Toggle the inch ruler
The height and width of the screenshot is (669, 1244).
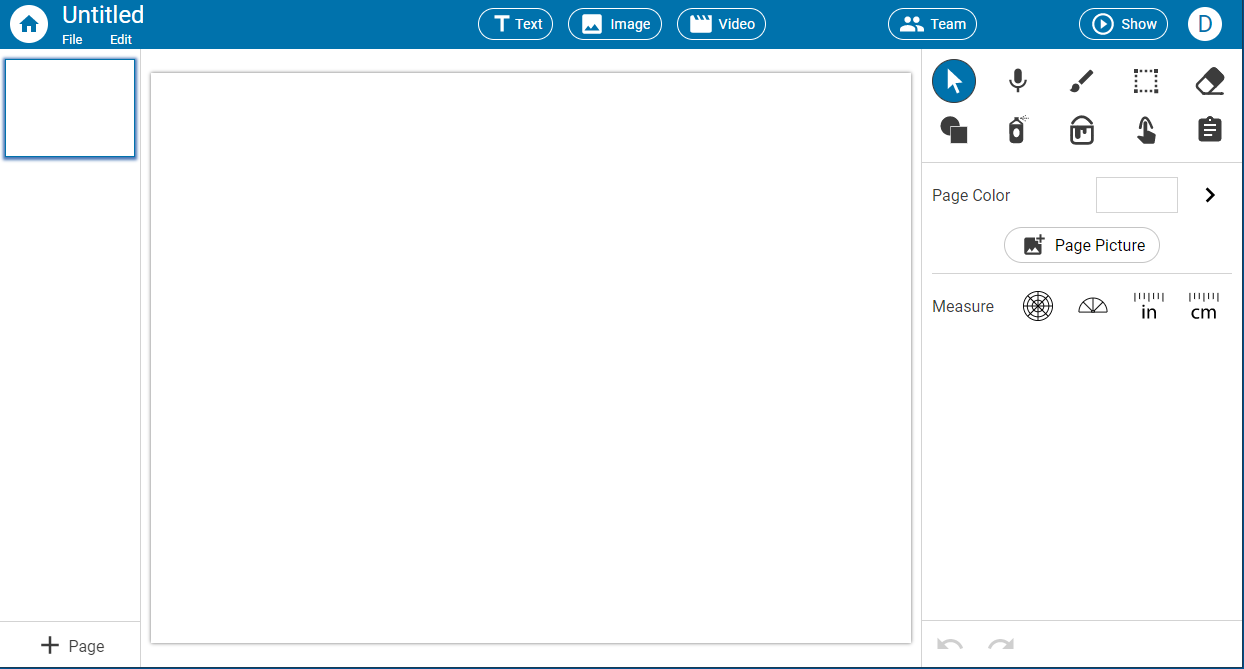click(1149, 306)
